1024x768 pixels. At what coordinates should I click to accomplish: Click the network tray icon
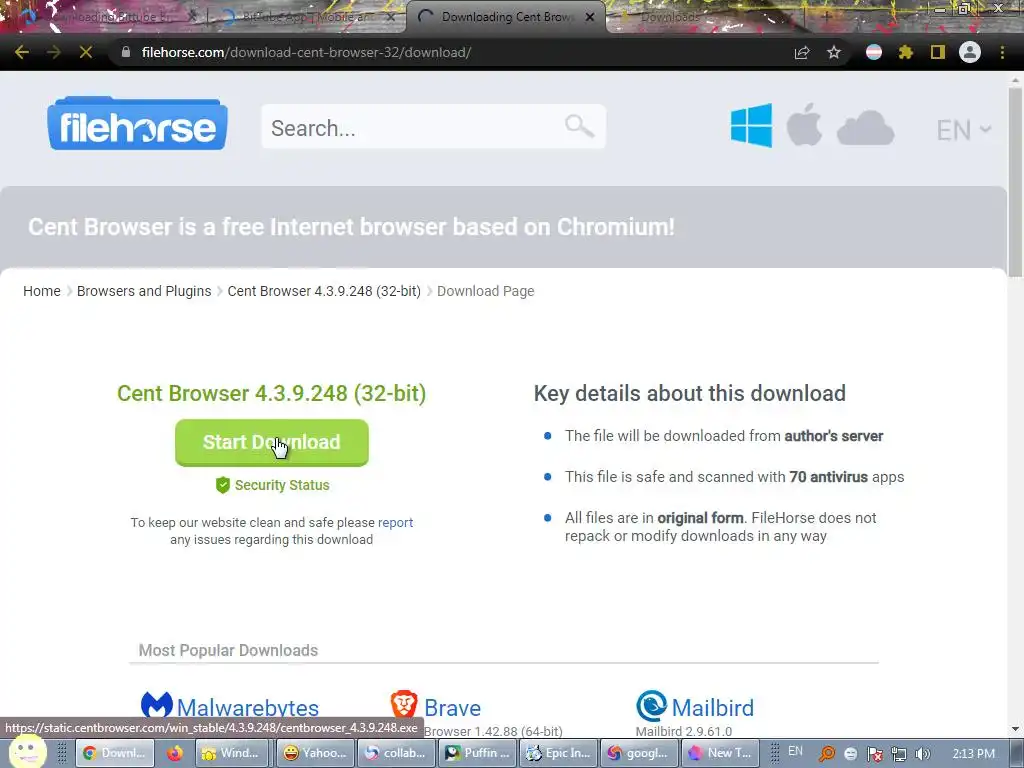click(x=899, y=754)
